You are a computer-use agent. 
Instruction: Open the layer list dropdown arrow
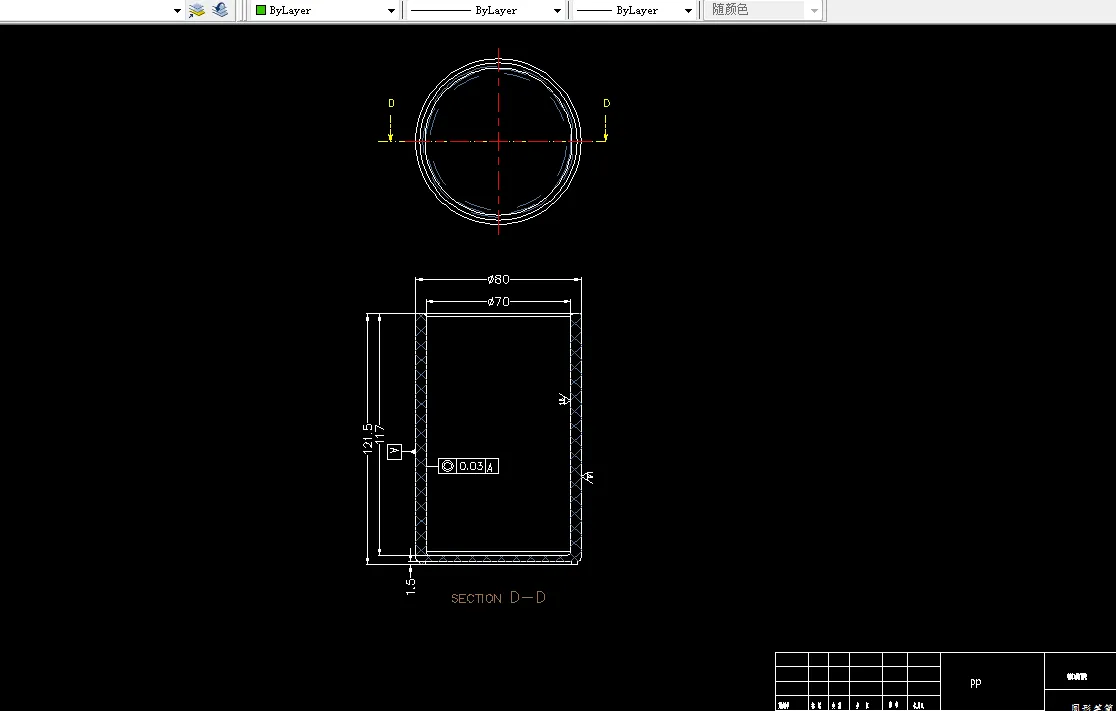coord(177,11)
